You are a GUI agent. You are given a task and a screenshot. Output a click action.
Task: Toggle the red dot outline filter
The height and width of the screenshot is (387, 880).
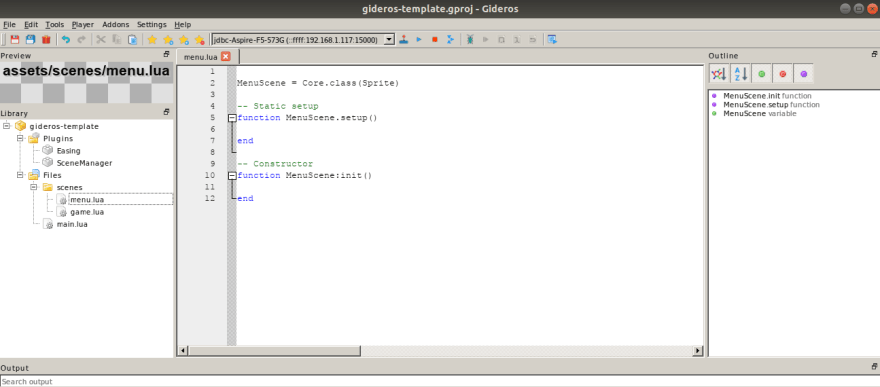tap(782, 73)
